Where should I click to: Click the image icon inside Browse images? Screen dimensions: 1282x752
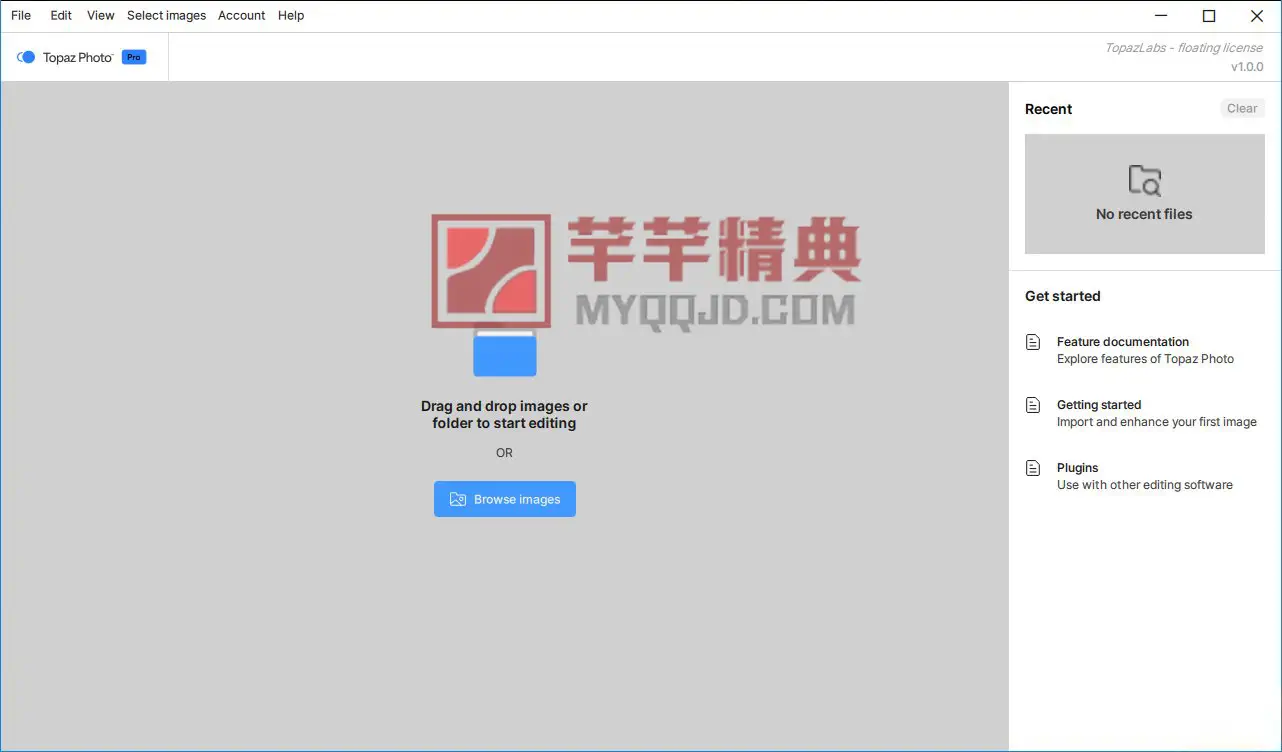pyautogui.click(x=458, y=499)
